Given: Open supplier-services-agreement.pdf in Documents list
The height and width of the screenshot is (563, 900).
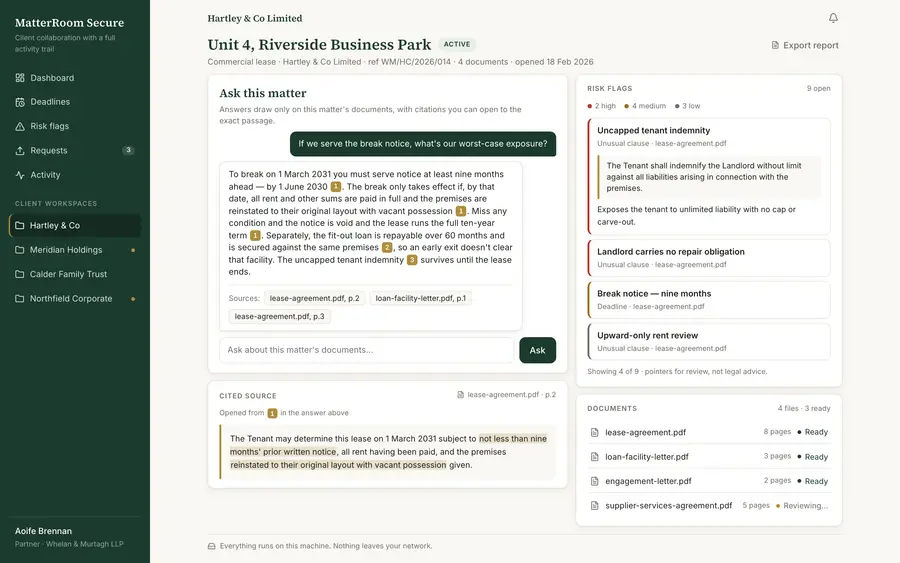Looking at the screenshot, I should click(x=709, y=506).
